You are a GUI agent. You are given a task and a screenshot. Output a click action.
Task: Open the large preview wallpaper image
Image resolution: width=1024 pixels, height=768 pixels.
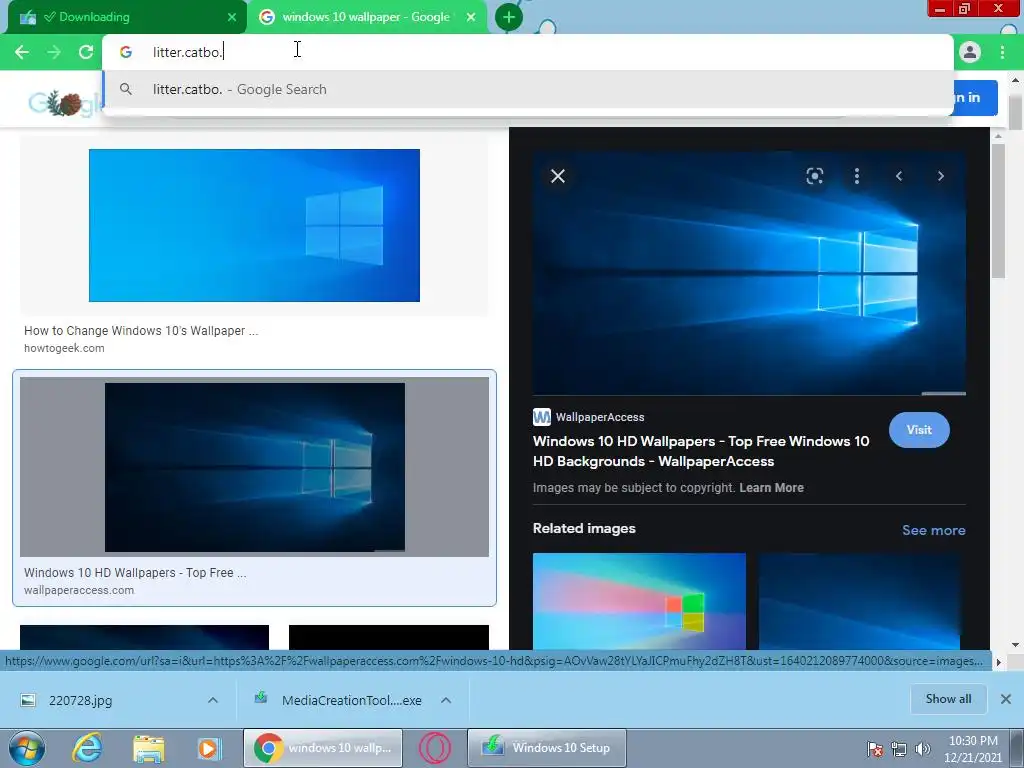point(749,273)
